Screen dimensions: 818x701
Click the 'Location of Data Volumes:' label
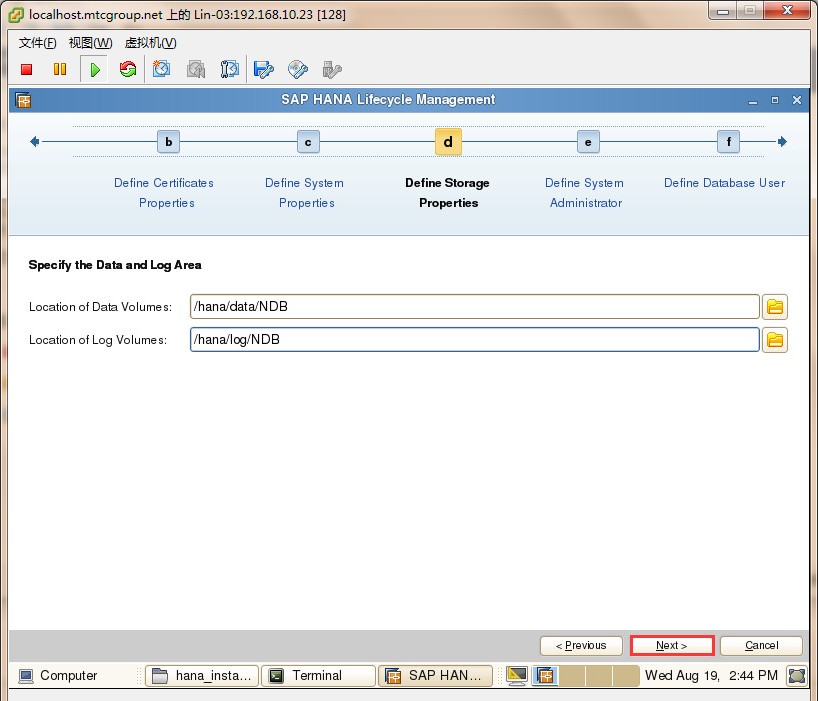pos(100,307)
